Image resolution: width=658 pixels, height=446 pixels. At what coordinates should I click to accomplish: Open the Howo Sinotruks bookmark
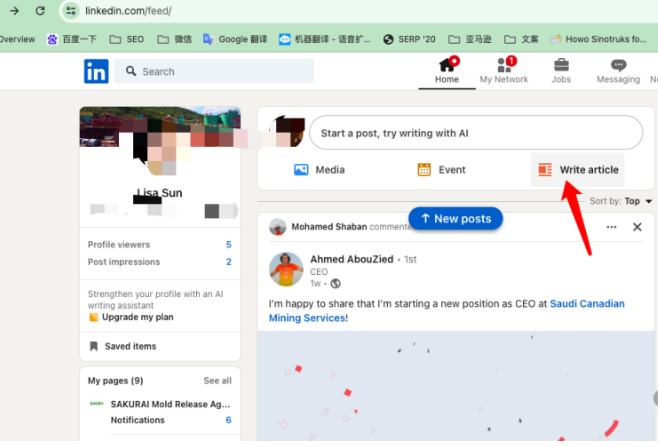coord(598,39)
